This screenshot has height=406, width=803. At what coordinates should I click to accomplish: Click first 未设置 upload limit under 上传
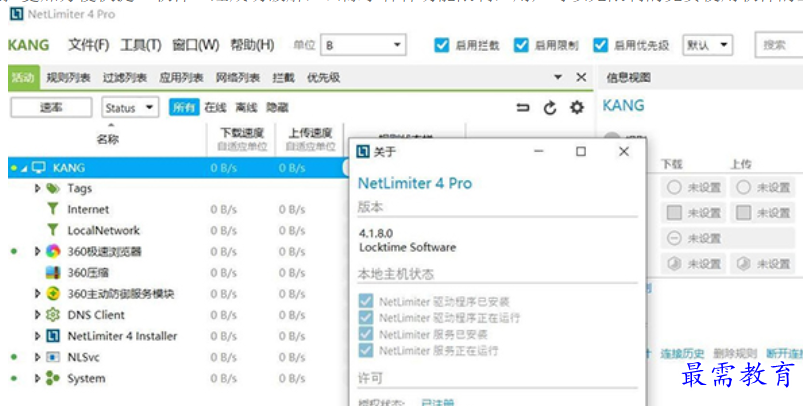pos(763,187)
